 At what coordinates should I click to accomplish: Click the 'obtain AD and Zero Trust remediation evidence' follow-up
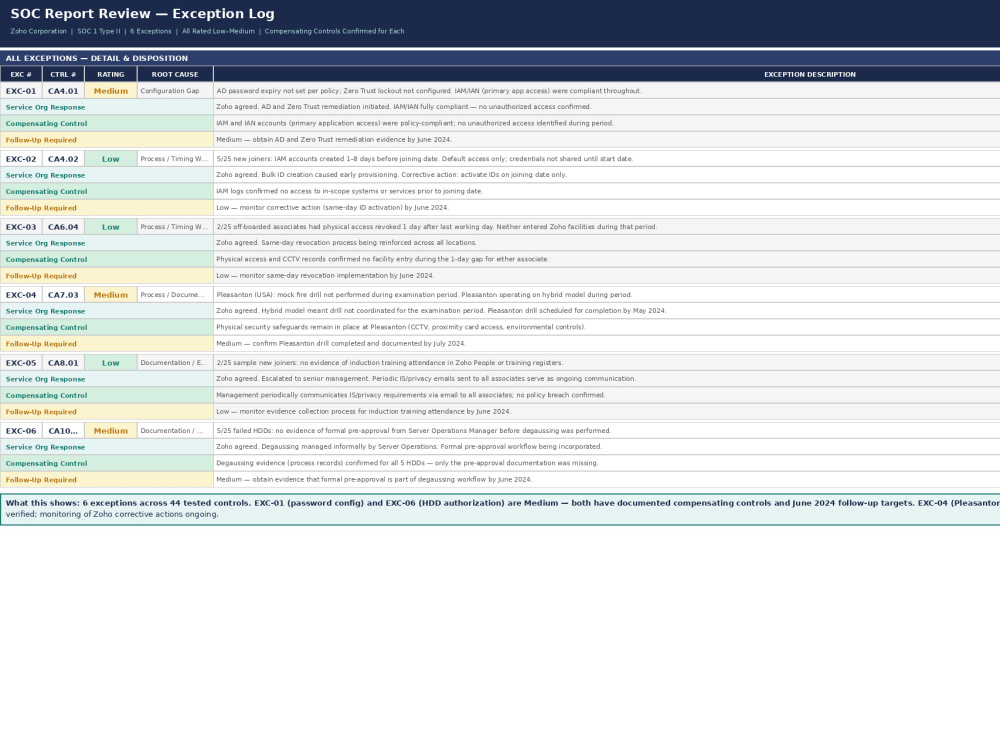pyautogui.click(x=607, y=140)
